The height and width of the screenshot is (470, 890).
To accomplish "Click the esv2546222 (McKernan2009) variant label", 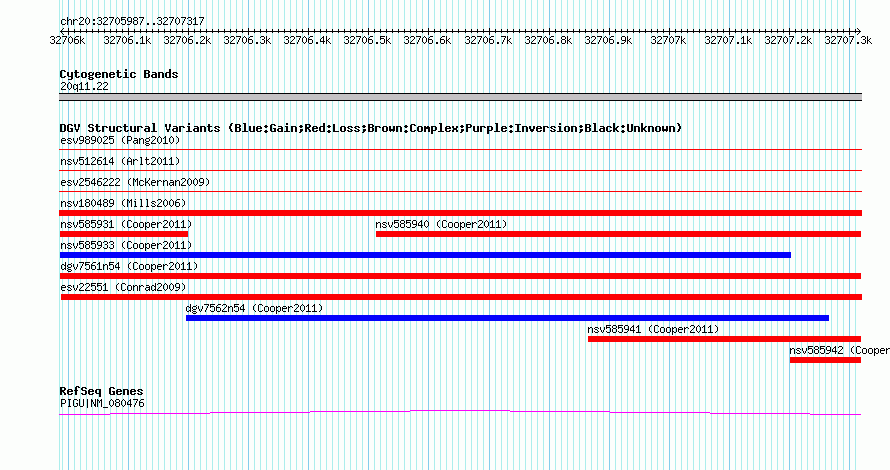I will point(135,182).
